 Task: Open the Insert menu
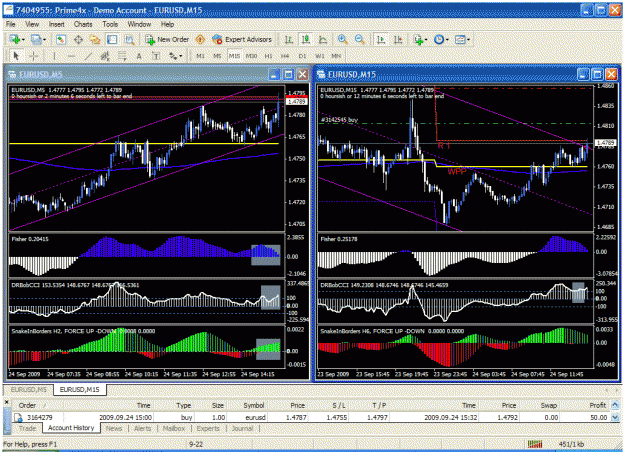57,24
